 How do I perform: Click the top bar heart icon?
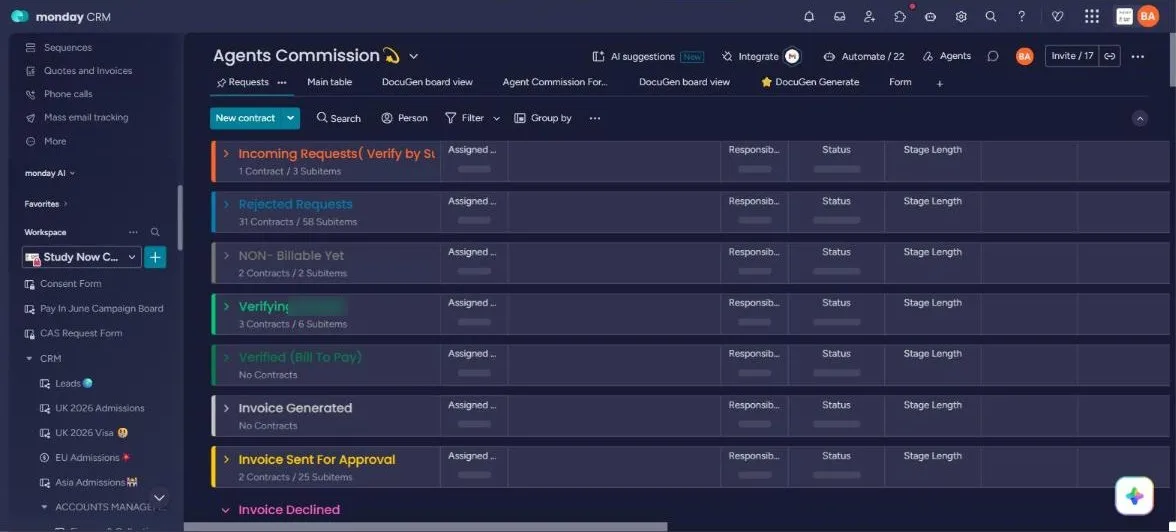point(1058,17)
